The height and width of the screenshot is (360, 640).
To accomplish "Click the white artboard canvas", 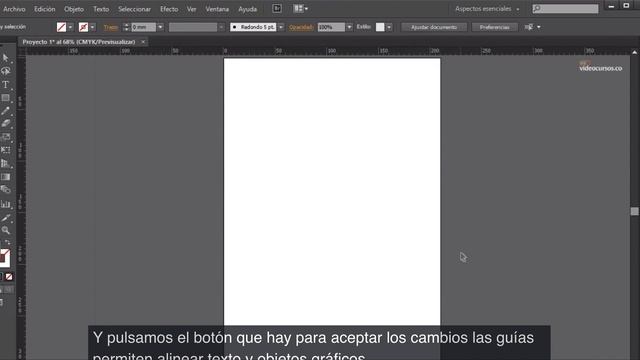I will click(332, 191).
